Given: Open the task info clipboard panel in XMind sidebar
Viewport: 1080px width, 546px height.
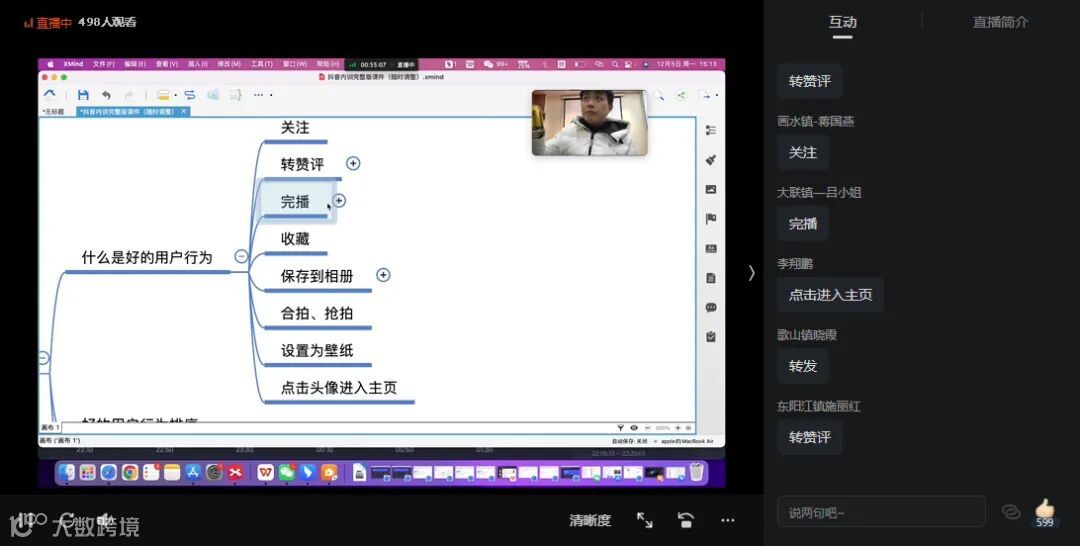Looking at the screenshot, I should point(711,337).
